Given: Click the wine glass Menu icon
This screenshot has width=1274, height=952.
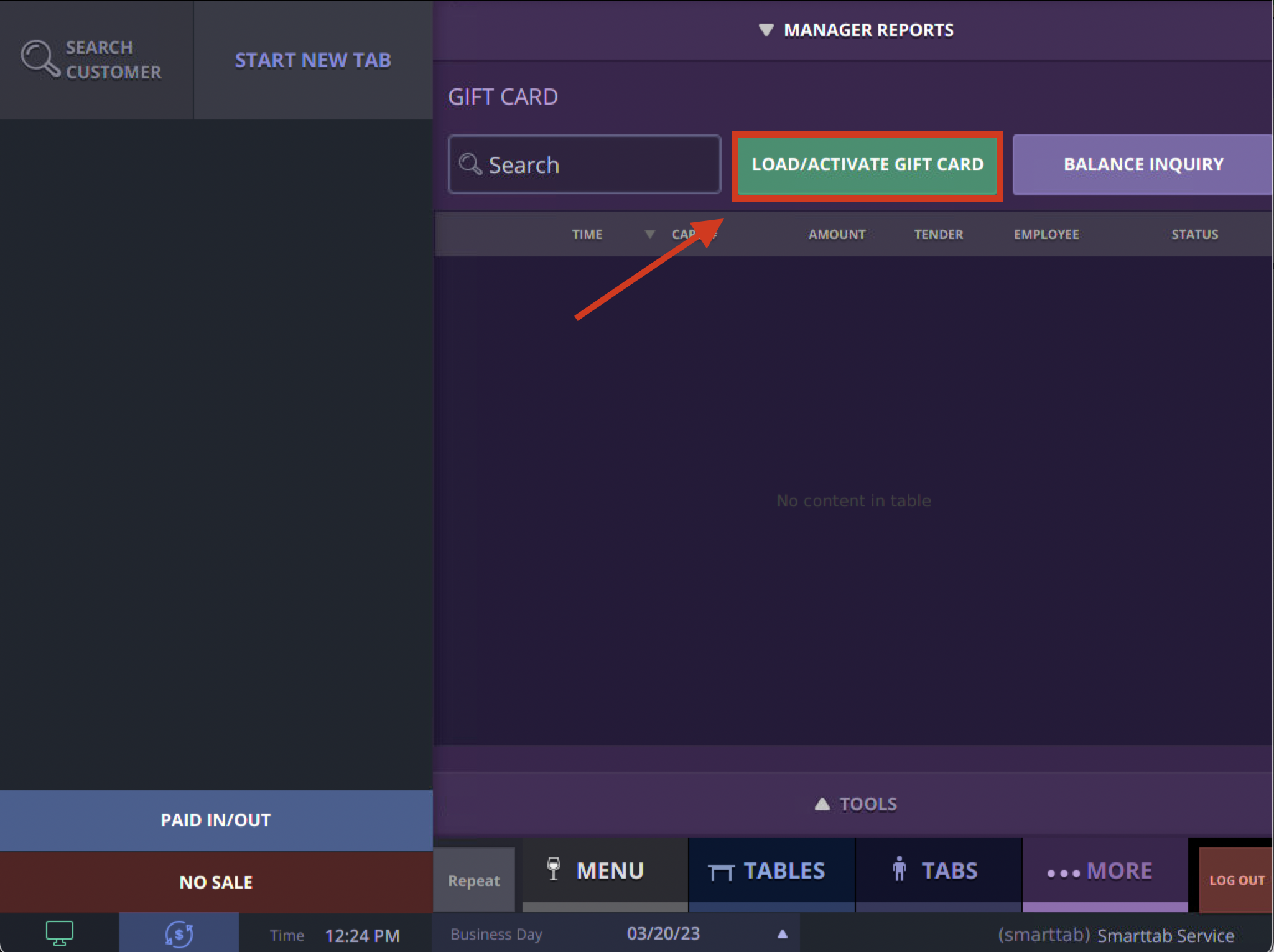Looking at the screenshot, I should [553, 869].
